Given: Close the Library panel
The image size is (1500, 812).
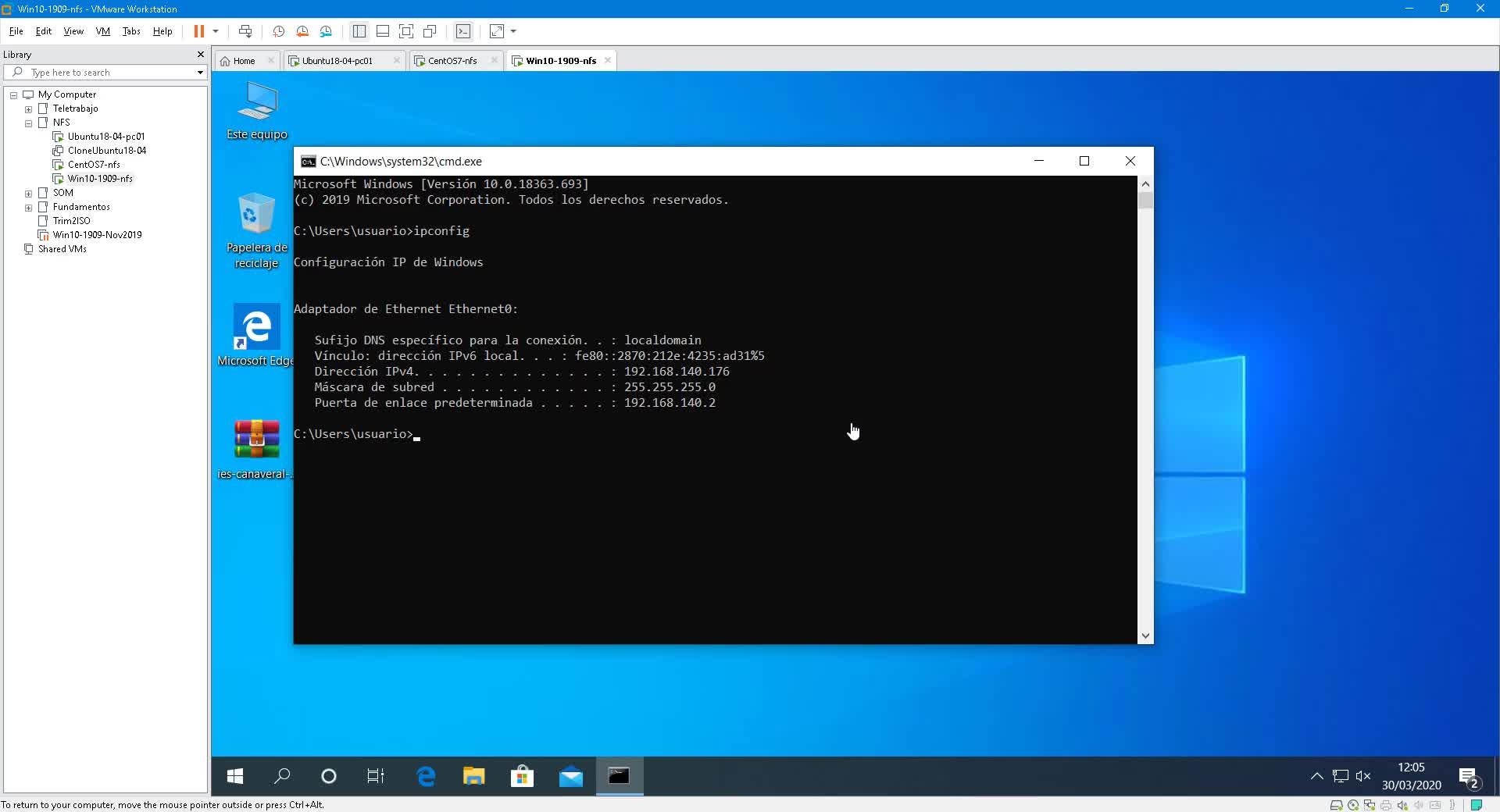Looking at the screenshot, I should tap(201, 55).
